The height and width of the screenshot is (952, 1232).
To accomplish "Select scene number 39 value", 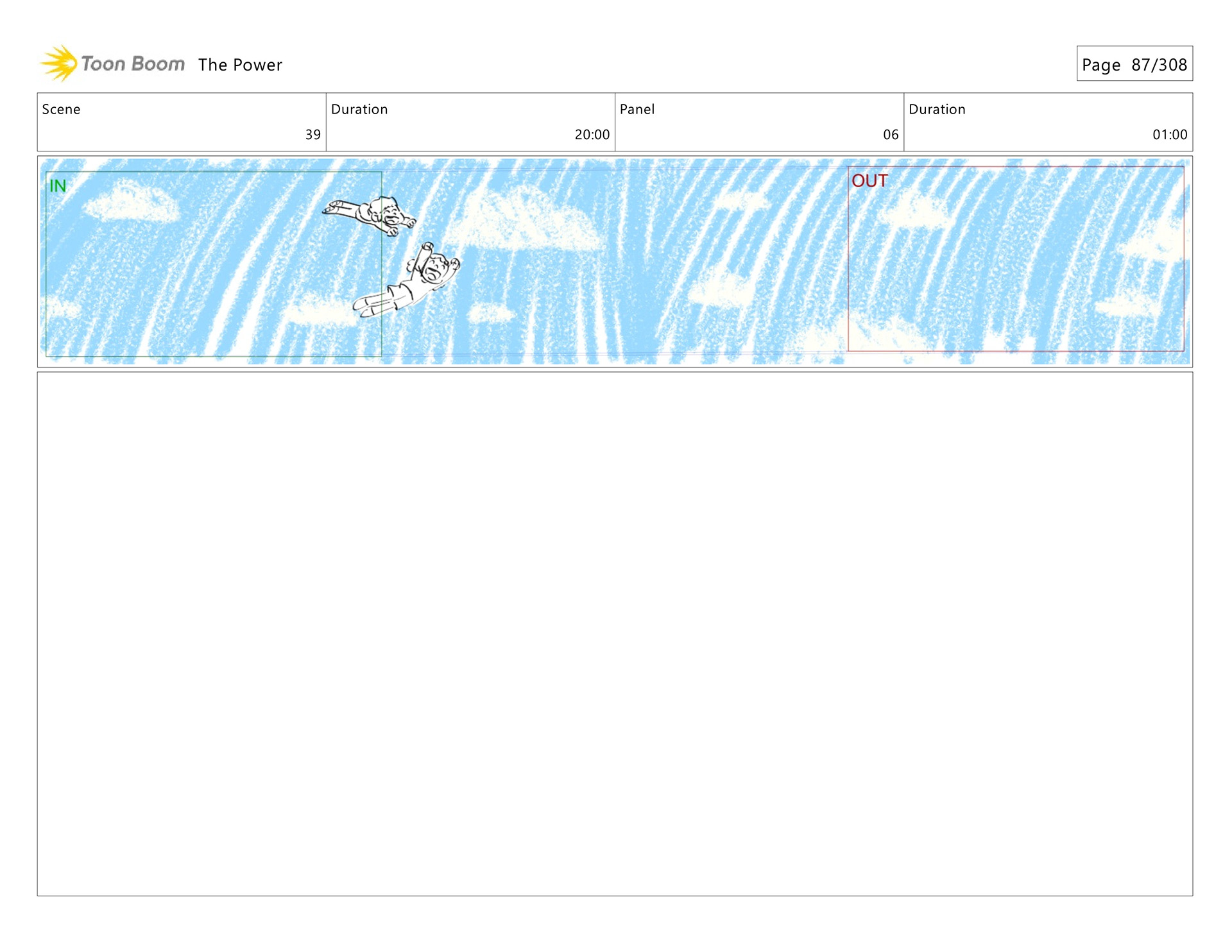I will (x=312, y=135).
